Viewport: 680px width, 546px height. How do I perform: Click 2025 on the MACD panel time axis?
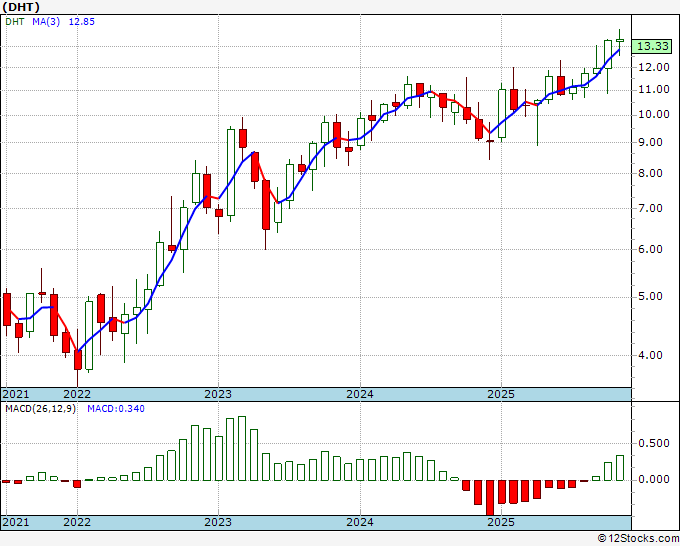(x=501, y=522)
